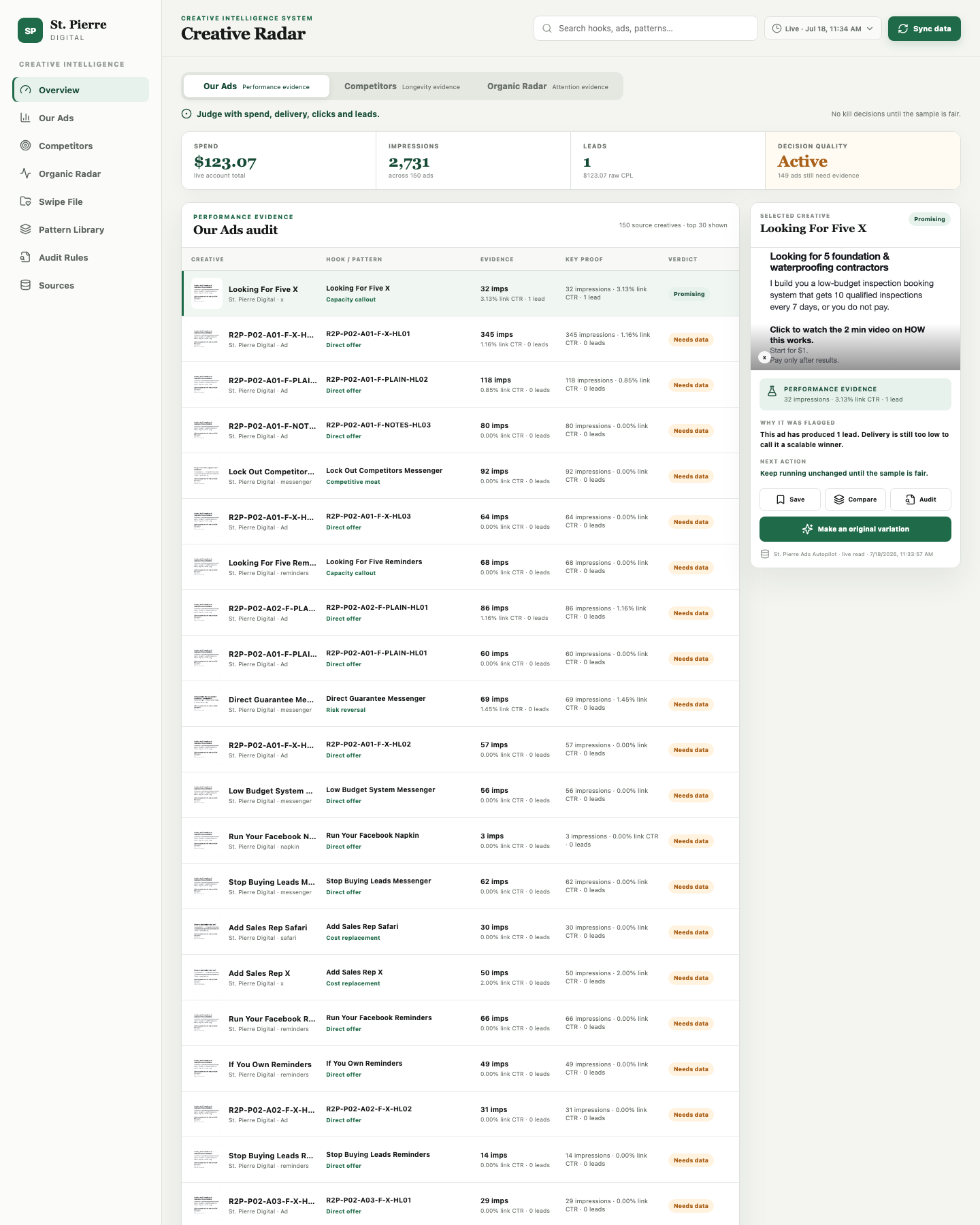Click the Compare button in creative panel
Image resolution: width=980 pixels, height=1225 pixels.
855,500
